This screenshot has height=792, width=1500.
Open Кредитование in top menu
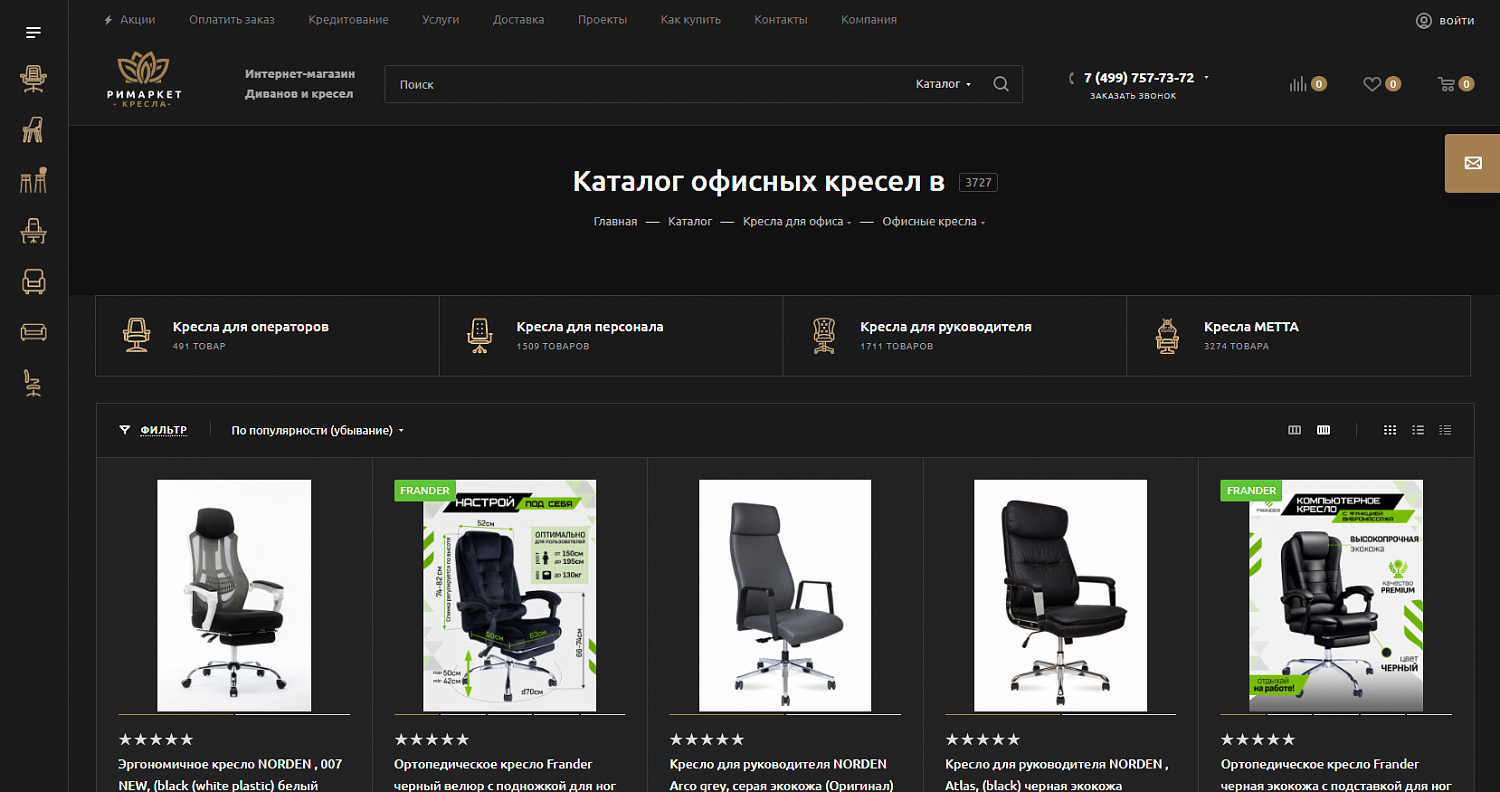(349, 20)
